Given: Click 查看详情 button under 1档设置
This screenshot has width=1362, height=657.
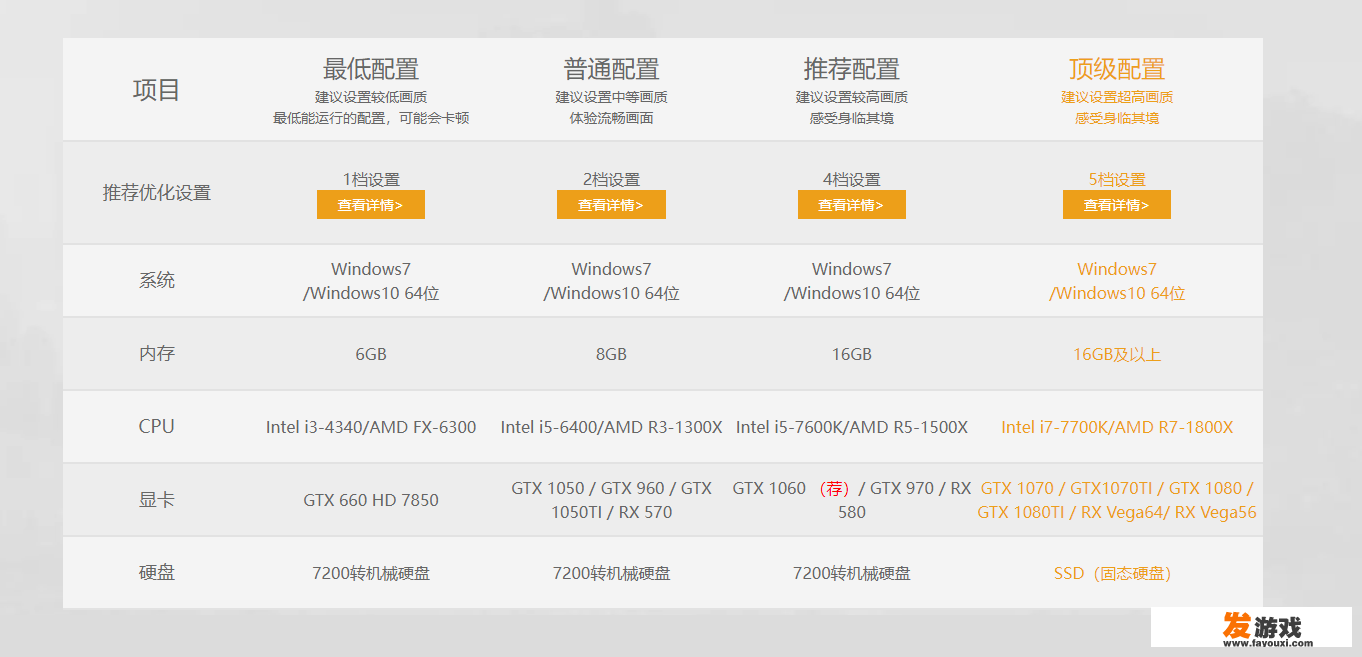Looking at the screenshot, I should [371, 205].
